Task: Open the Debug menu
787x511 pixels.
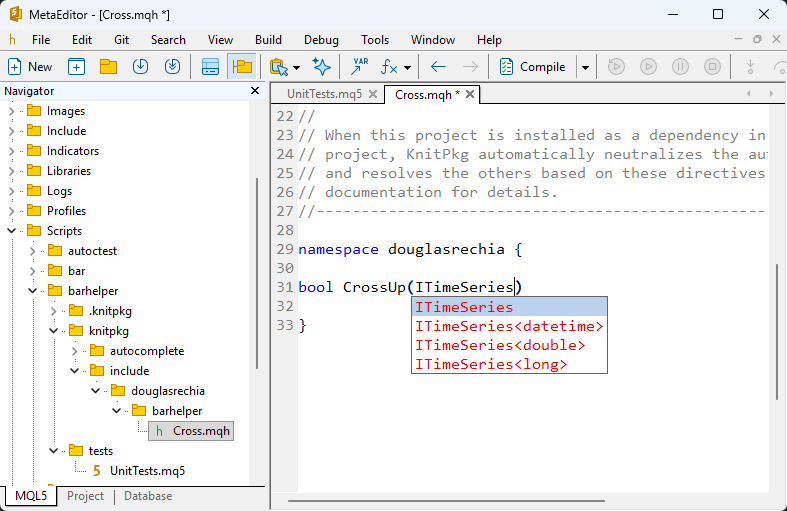Action: pyautogui.click(x=321, y=40)
